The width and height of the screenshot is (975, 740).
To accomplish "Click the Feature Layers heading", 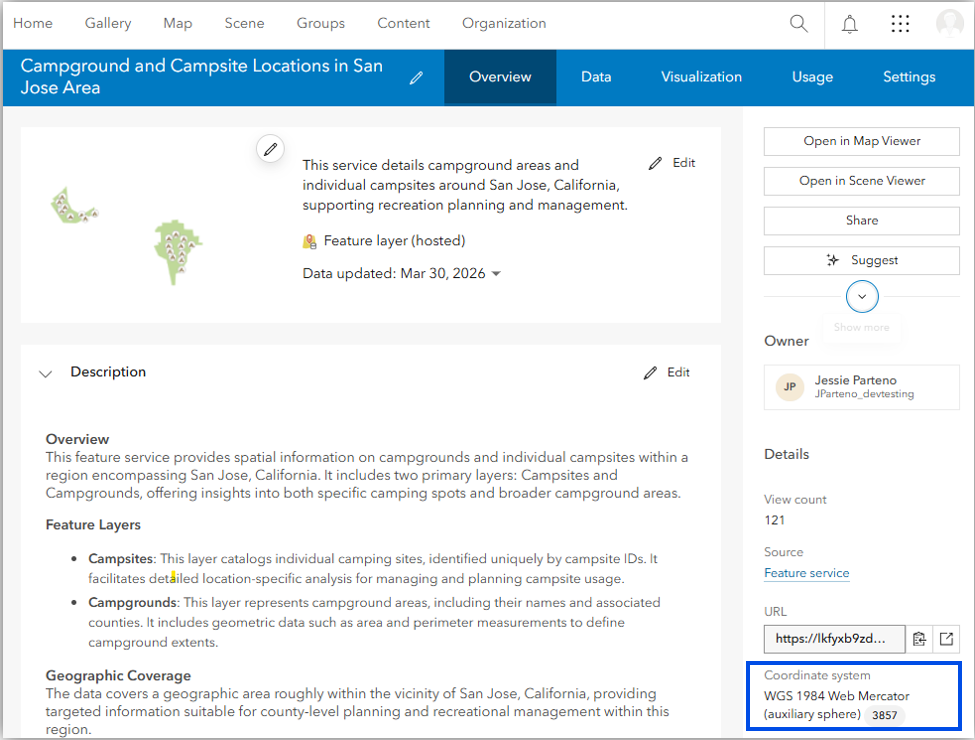I will 93,525.
